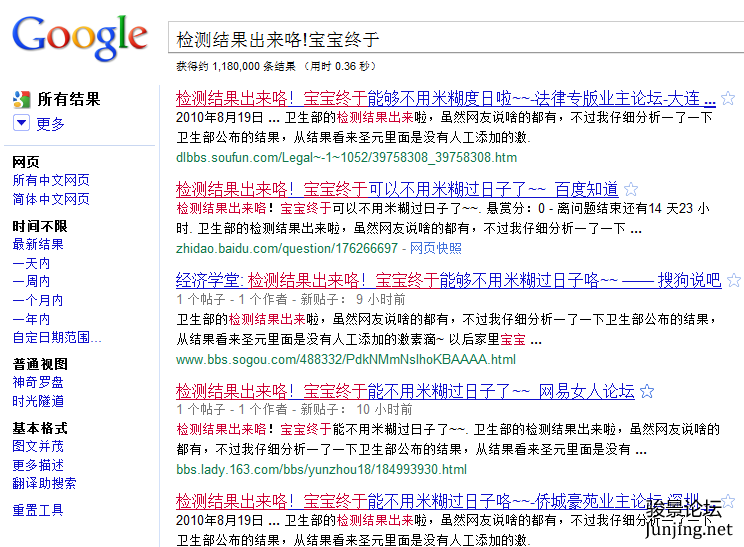
Task: Select 简体中文网页 in the sidebar
Action: (x=51, y=199)
